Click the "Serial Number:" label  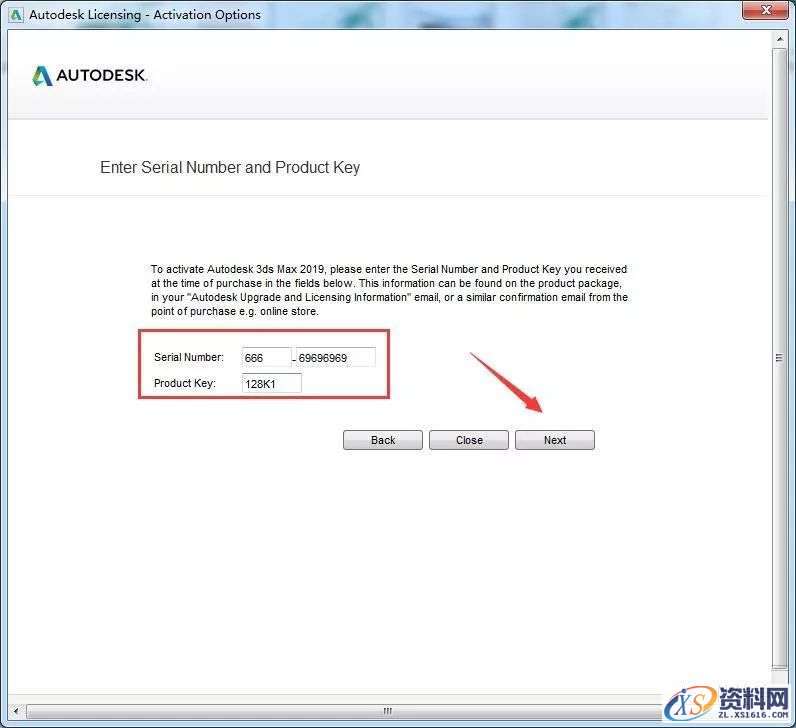(189, 357)
